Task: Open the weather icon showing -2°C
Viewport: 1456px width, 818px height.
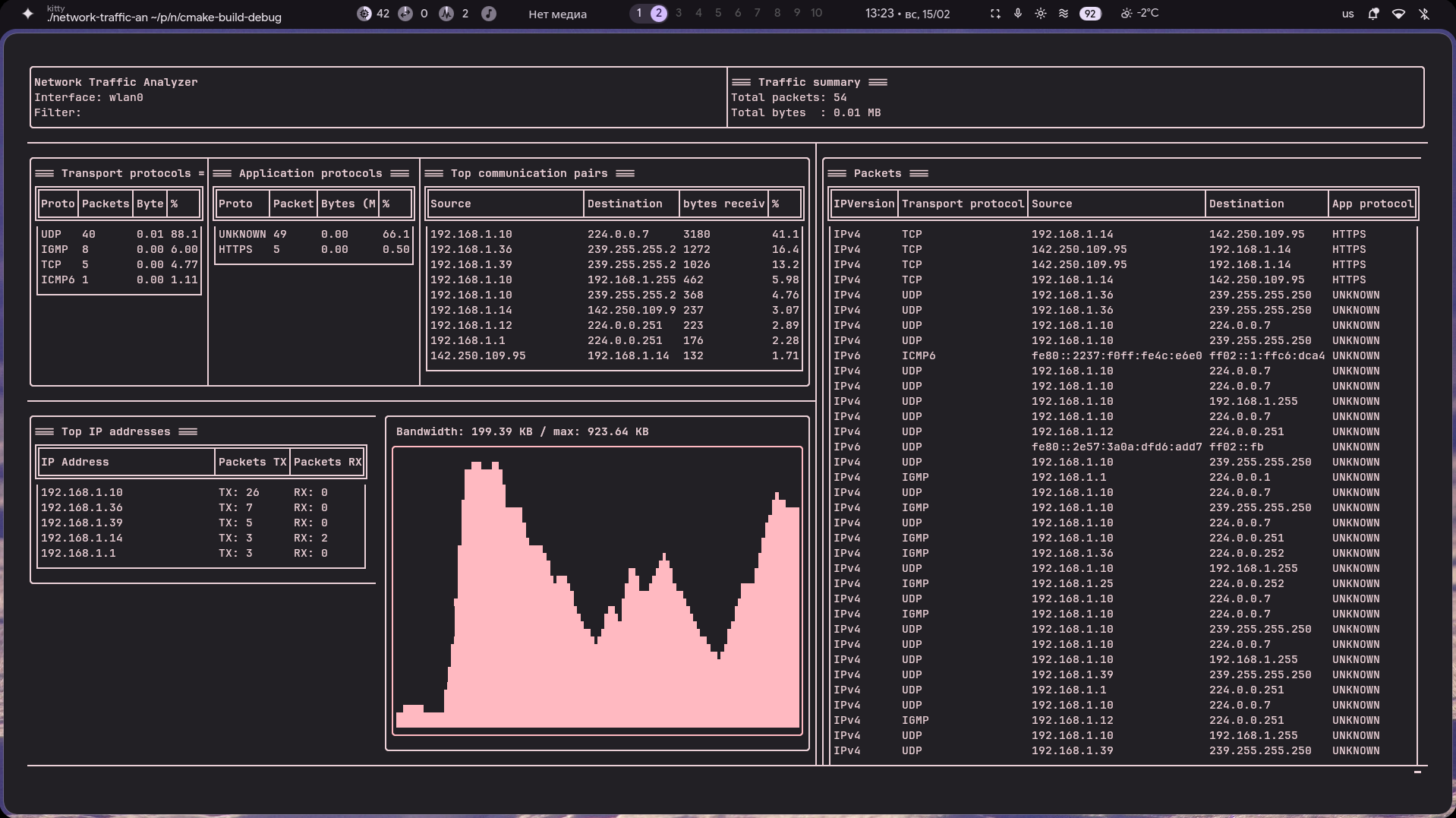Action: tap(1126, 14)
